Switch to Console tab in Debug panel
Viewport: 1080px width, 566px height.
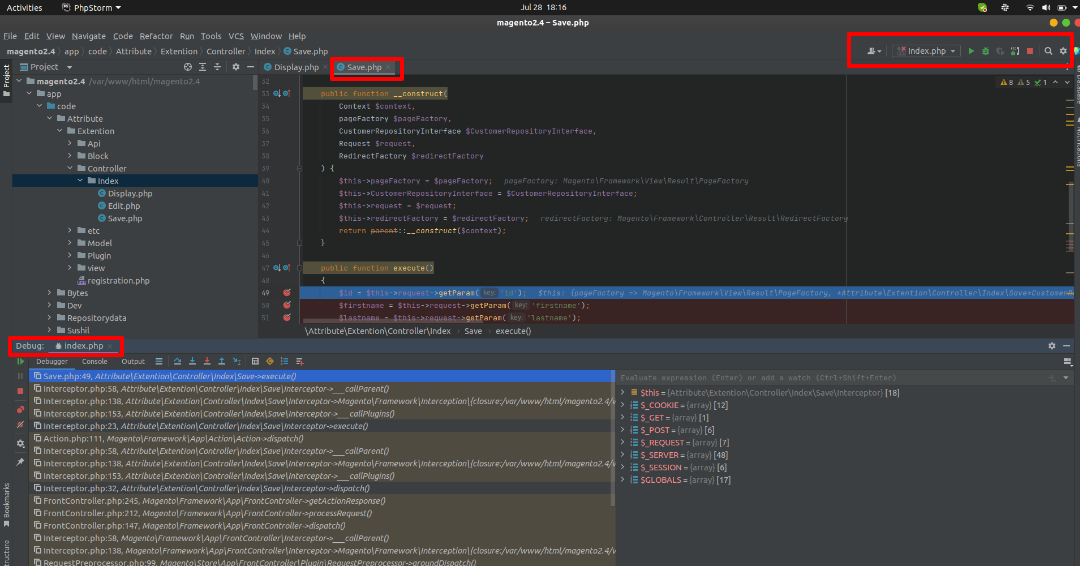click(94, 361)
